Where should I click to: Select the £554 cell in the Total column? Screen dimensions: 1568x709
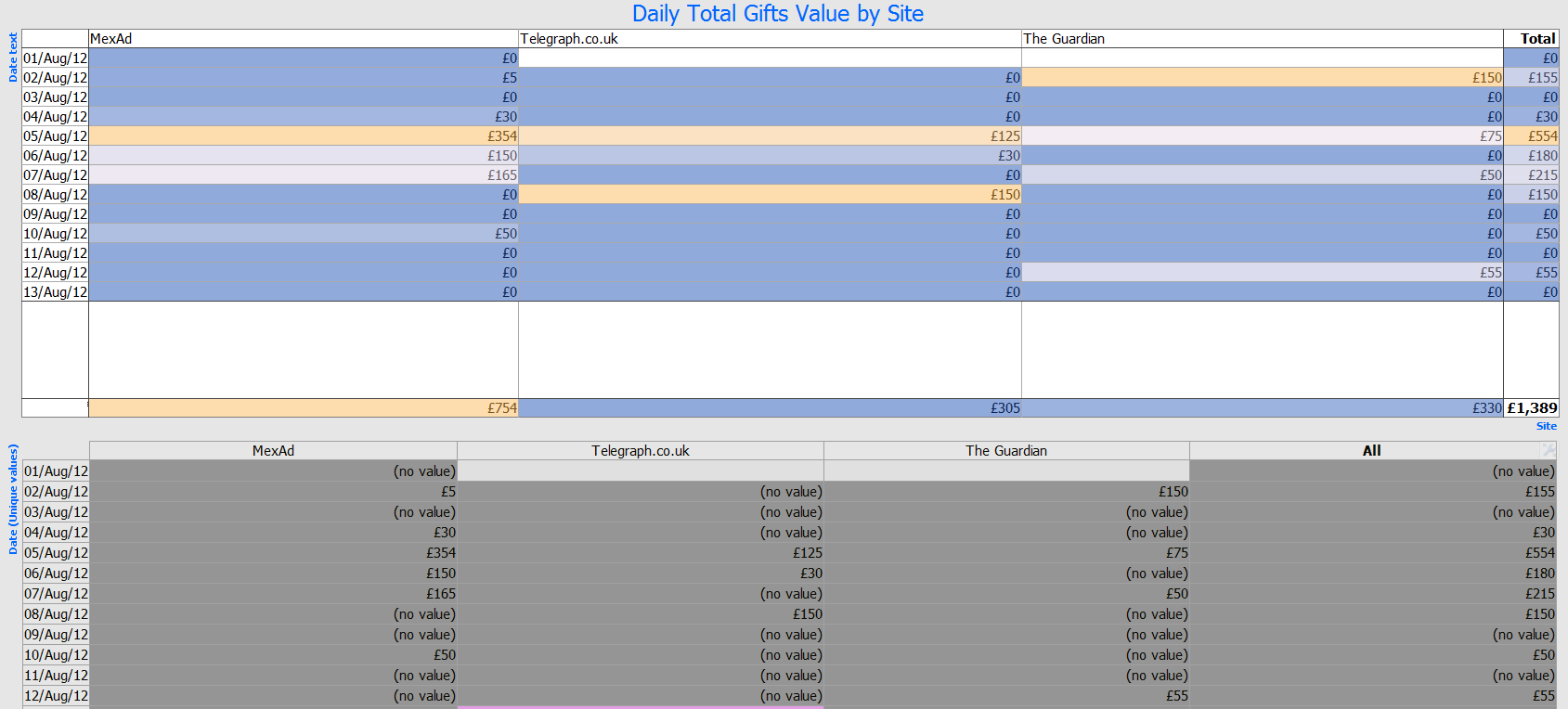coord(1531,136)
